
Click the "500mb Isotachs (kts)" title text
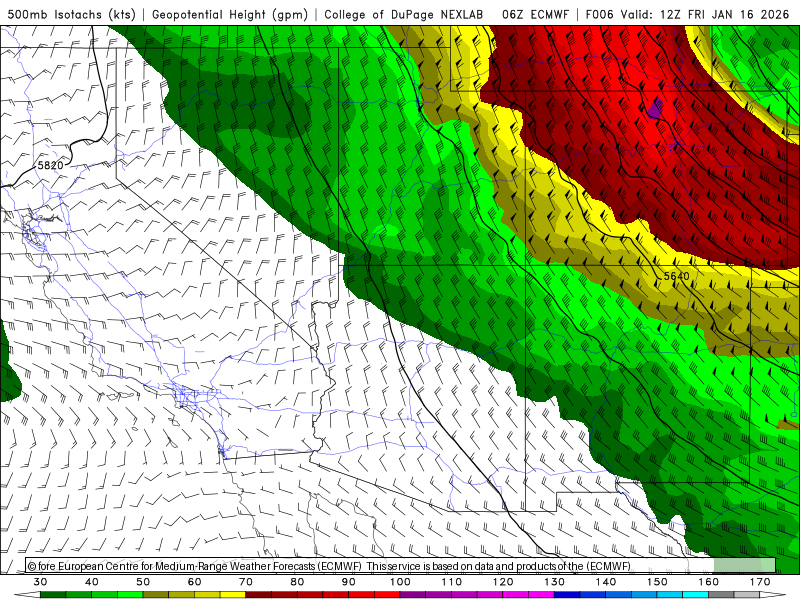[72, 14]
